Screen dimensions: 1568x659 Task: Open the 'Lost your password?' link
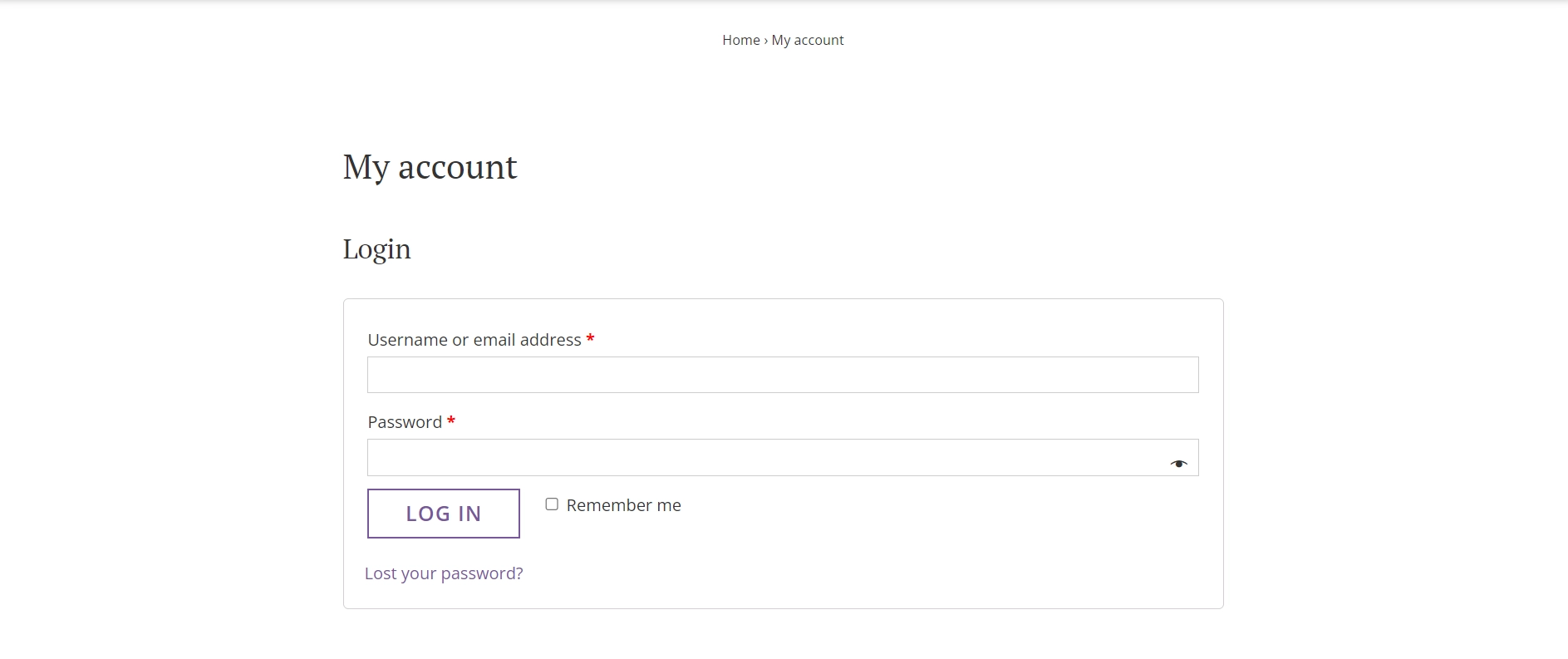tap(444, 573)
